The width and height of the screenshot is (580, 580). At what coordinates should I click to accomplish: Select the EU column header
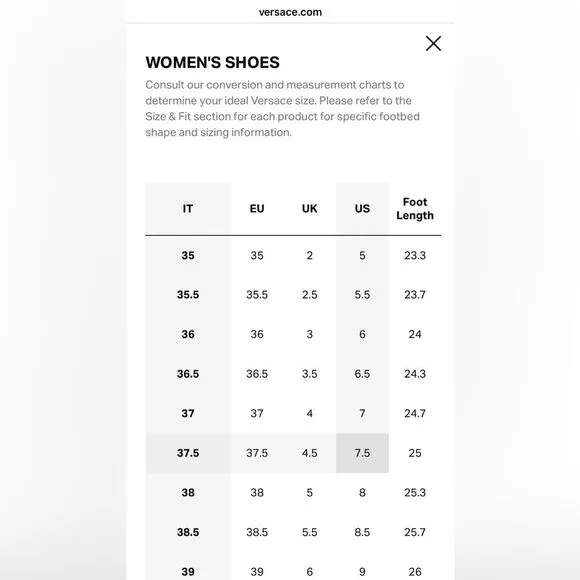[x=257, y=209]
